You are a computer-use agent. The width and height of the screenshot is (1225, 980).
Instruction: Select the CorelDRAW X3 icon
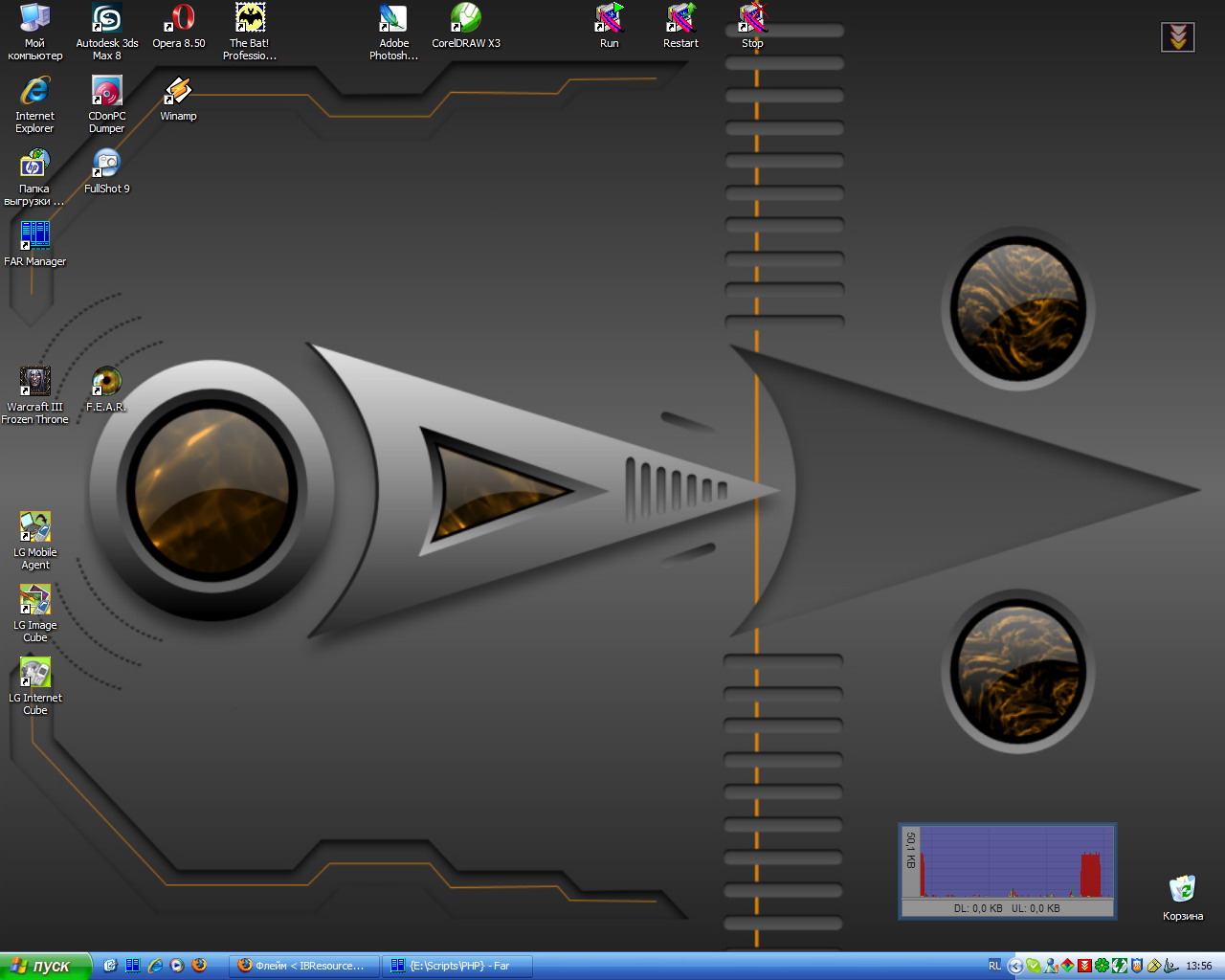[465, 19]
